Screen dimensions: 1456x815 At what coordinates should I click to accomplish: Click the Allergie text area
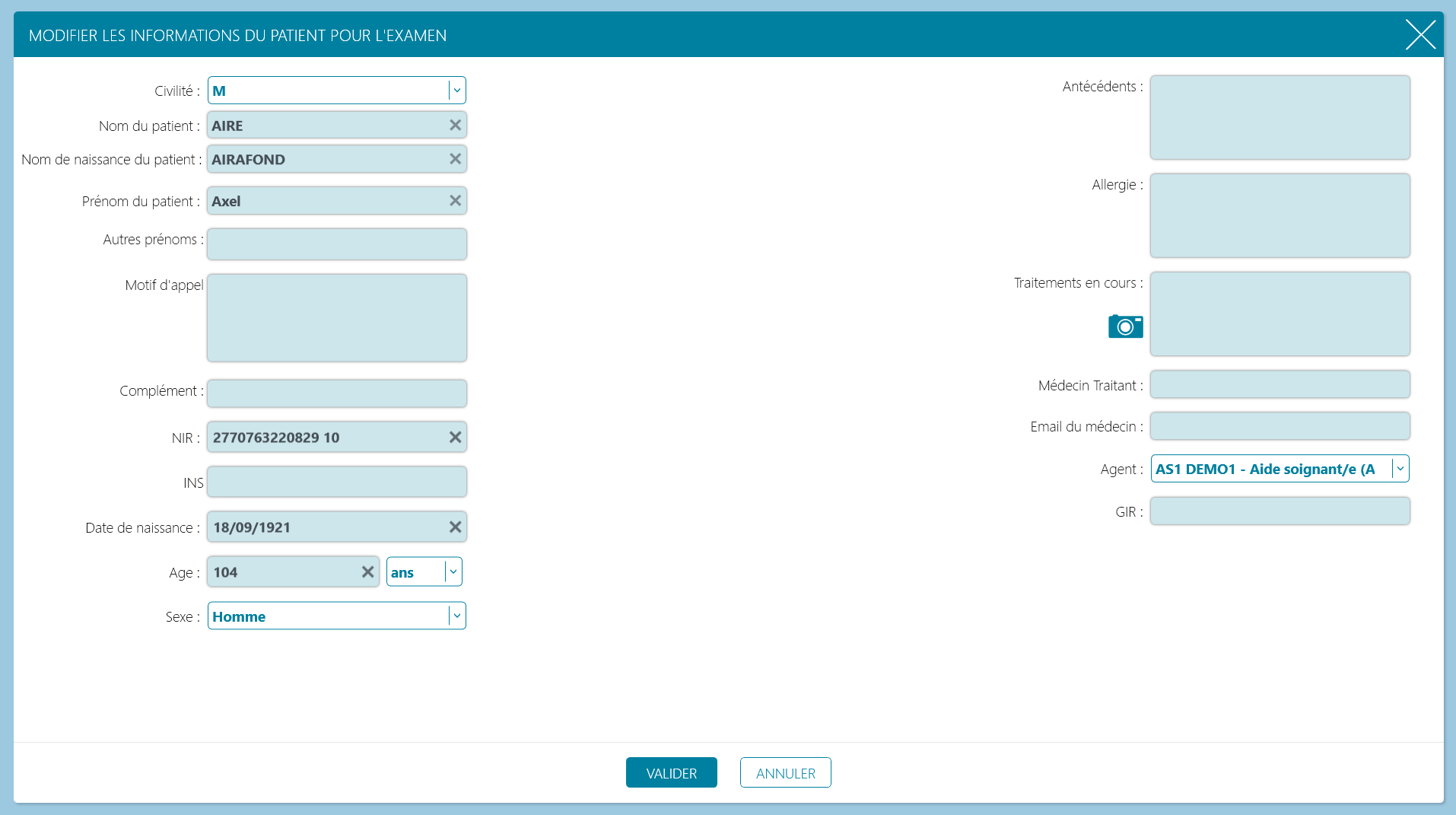tap(1280, 215)
